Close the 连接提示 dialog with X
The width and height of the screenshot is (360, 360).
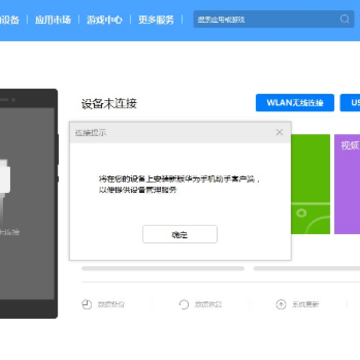[279, 132]
